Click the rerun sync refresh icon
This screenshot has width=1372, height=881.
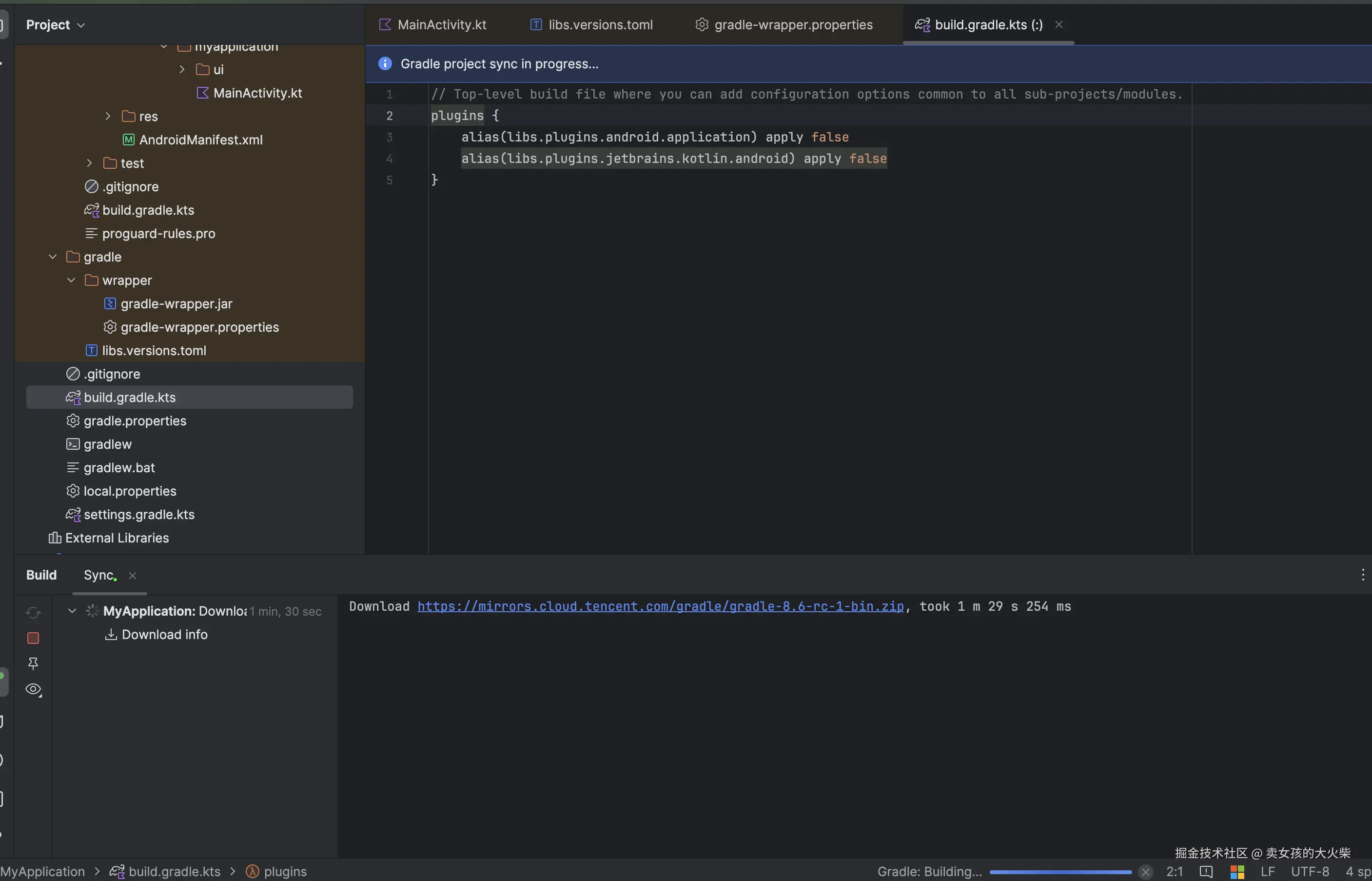tap(33, 612)
